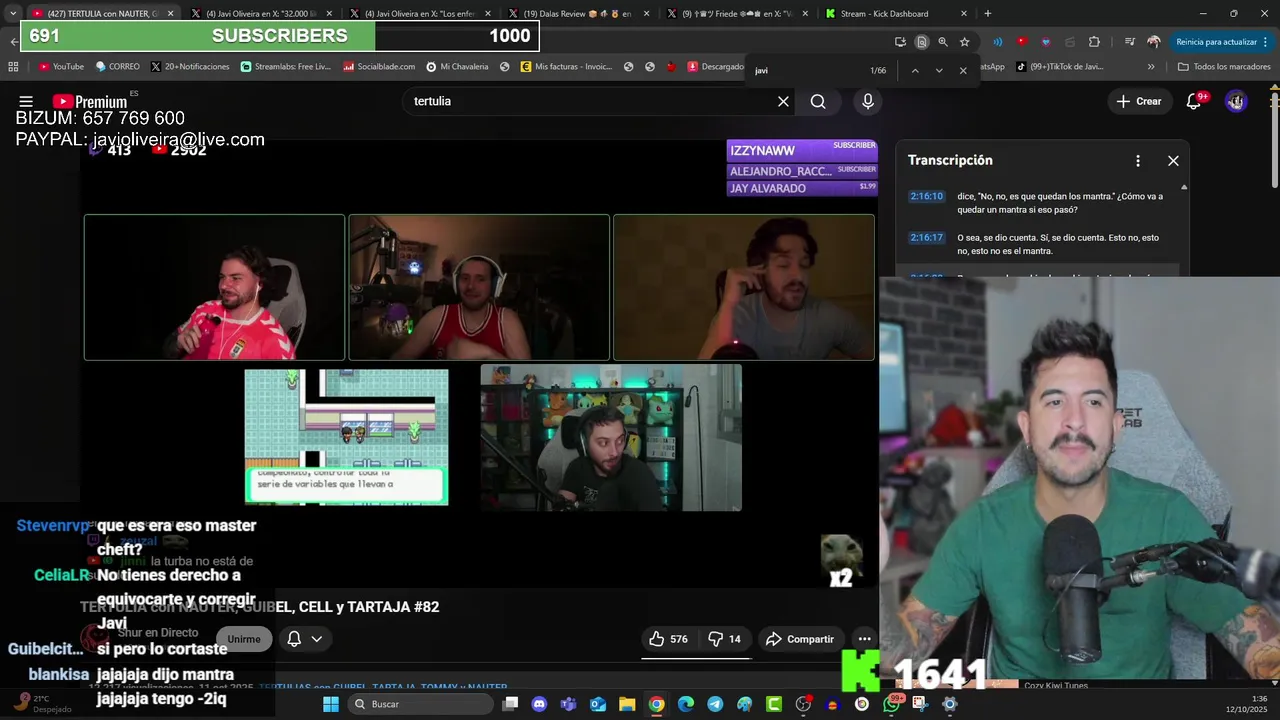Viewport: 1280px width, 720px height.
Task: Open the video's more actions ellipsis
Action: (864, 639)
